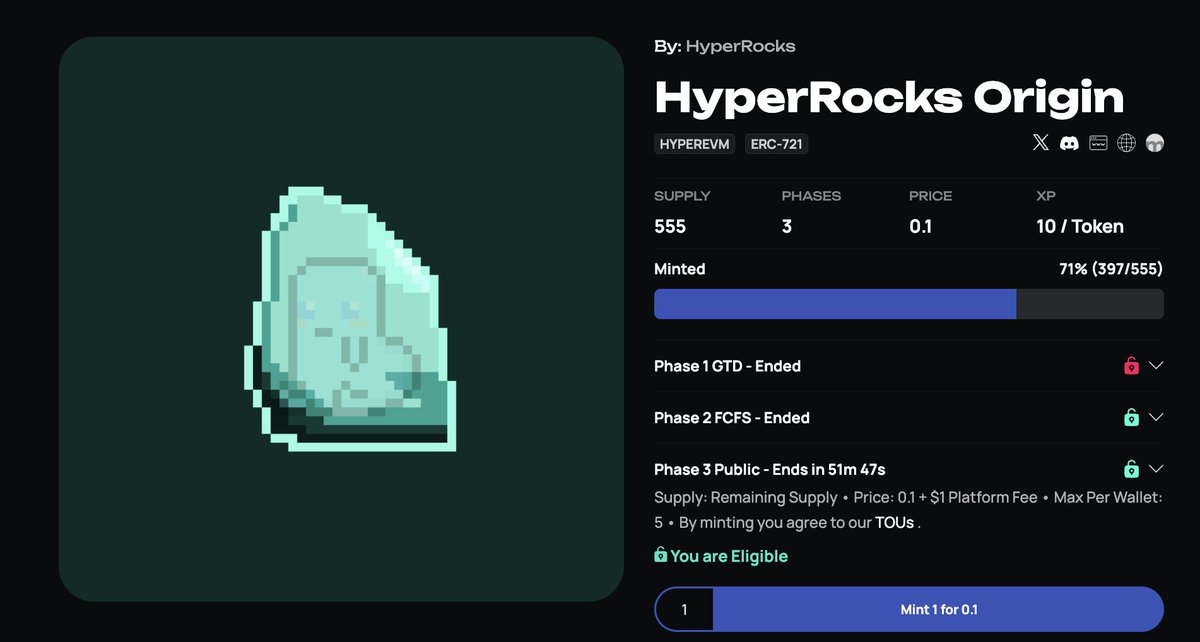Viewport: 1200px width, 642px height.
Task: Click the green lock icon on Phase 3 Public
Action: point(1131,469)
